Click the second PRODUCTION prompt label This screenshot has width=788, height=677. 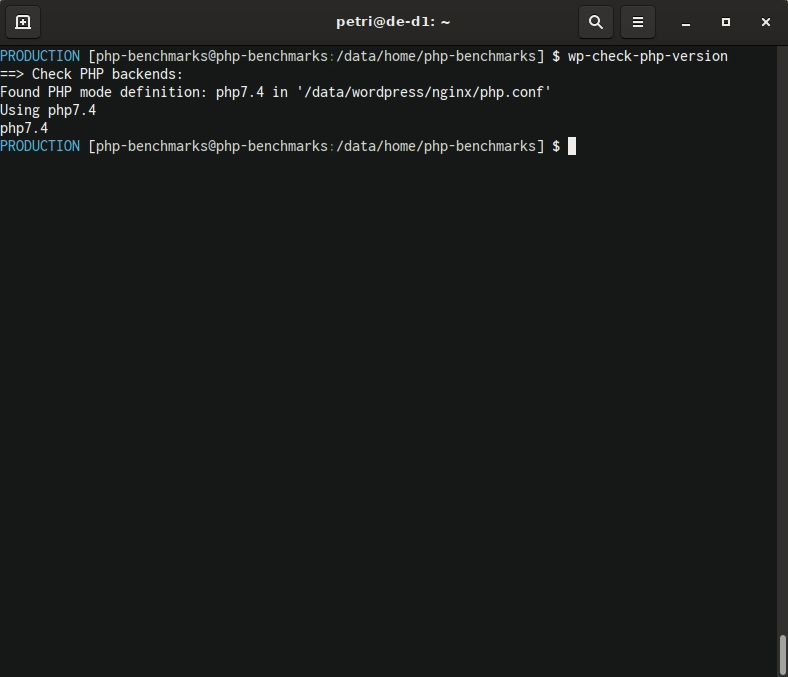click(40, 146)
